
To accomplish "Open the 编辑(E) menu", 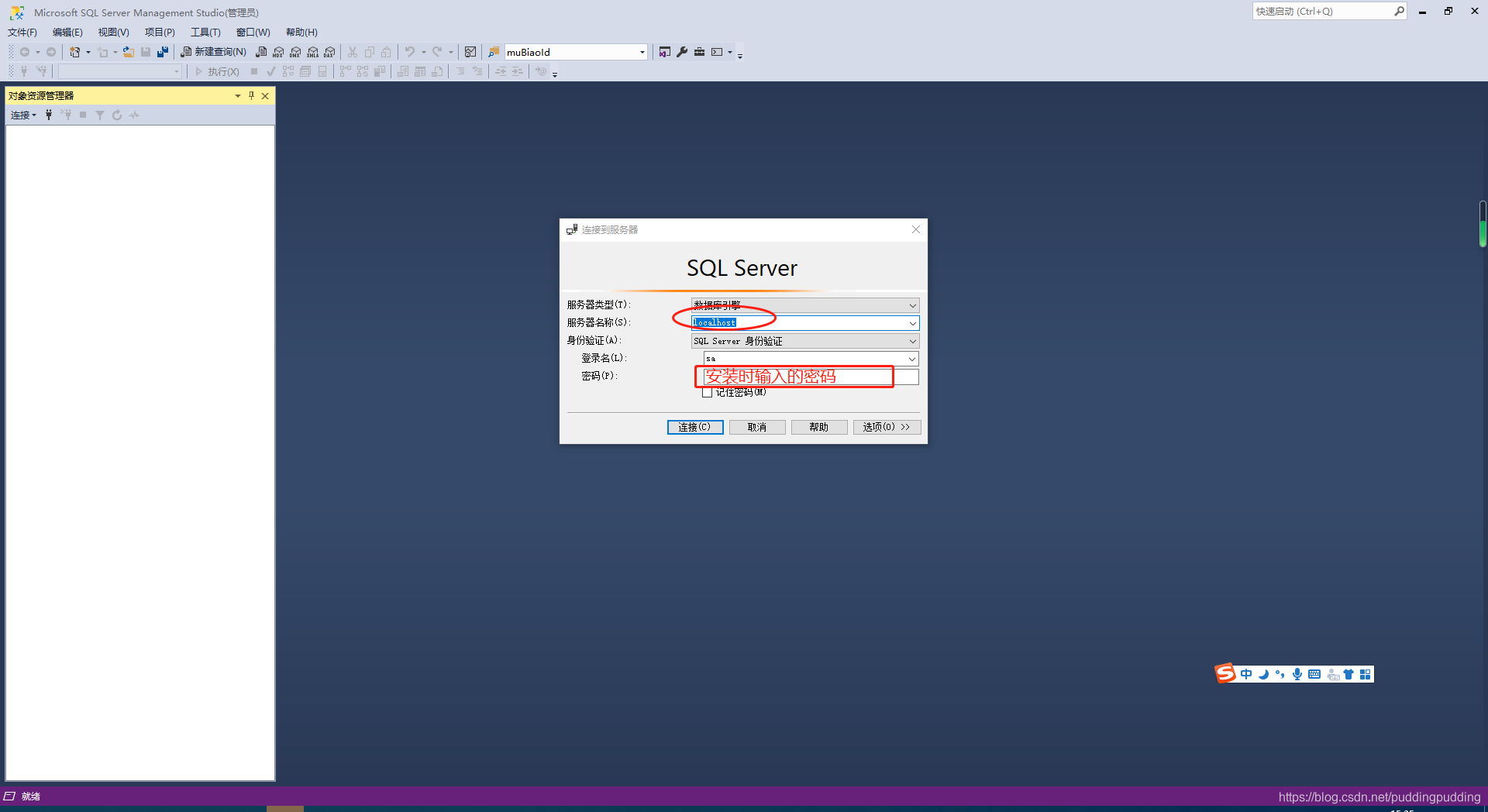I will 67,32.
